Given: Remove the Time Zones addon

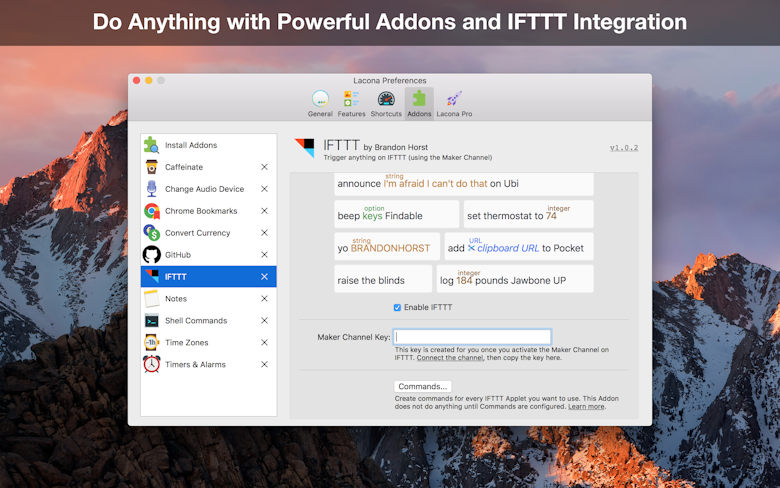Looking at the screenshot, I should [265, 342].
